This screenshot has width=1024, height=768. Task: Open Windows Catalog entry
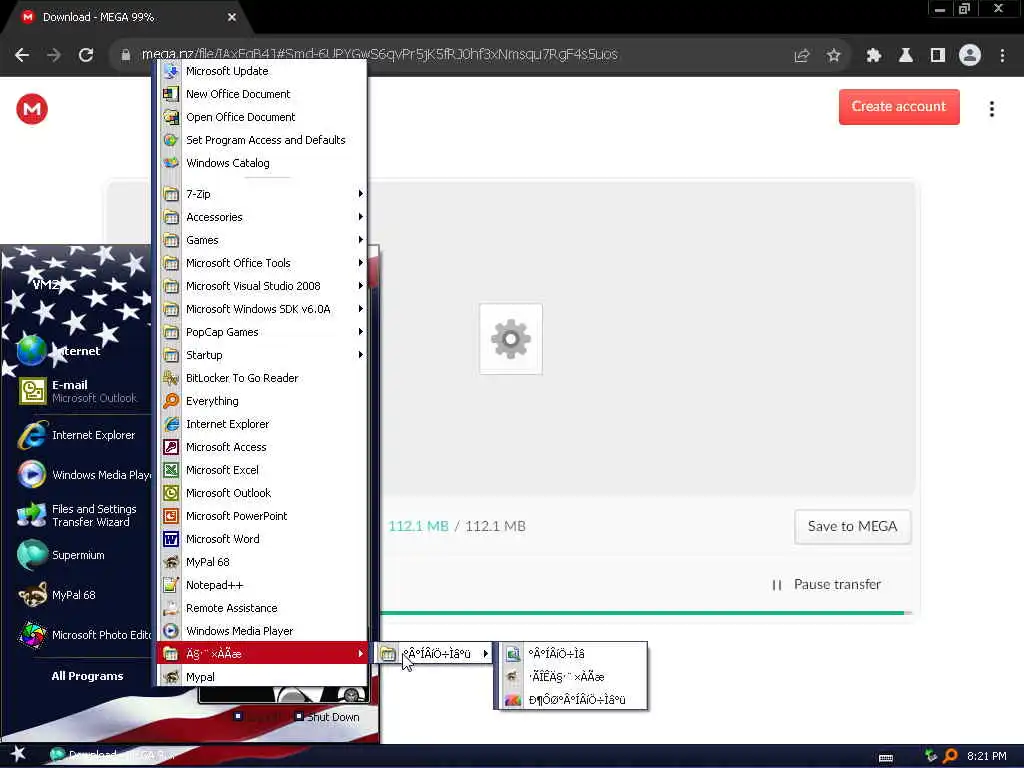tap(262, 163)
